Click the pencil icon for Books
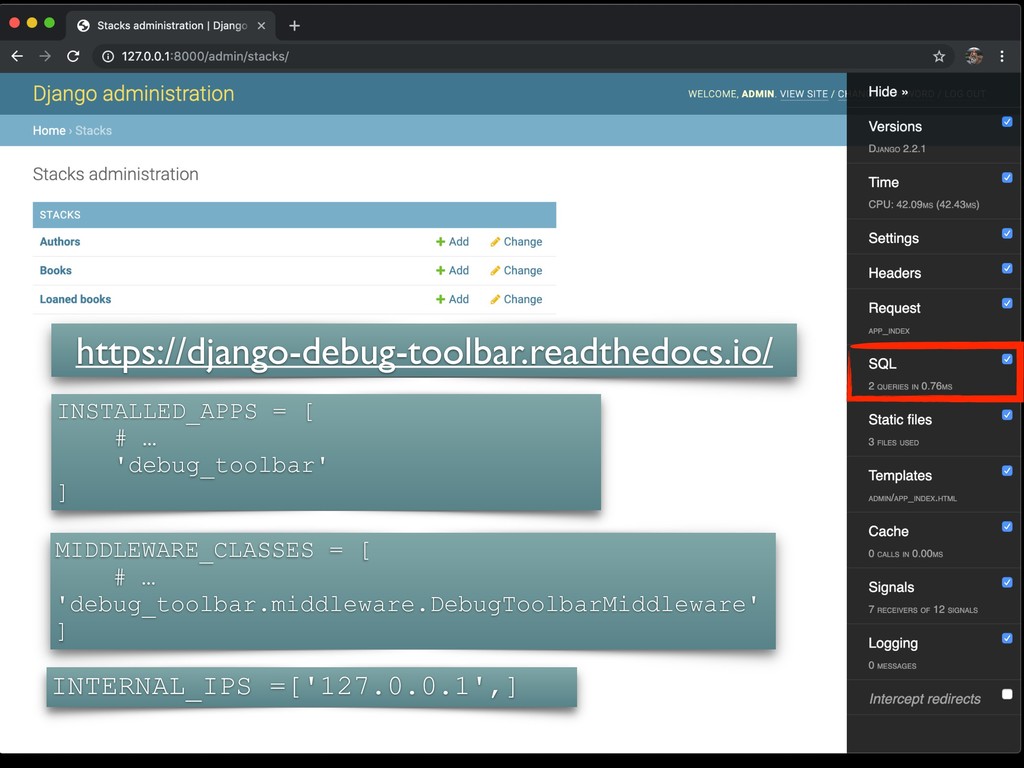The image size is (1024, 768). tap(495, 270)
